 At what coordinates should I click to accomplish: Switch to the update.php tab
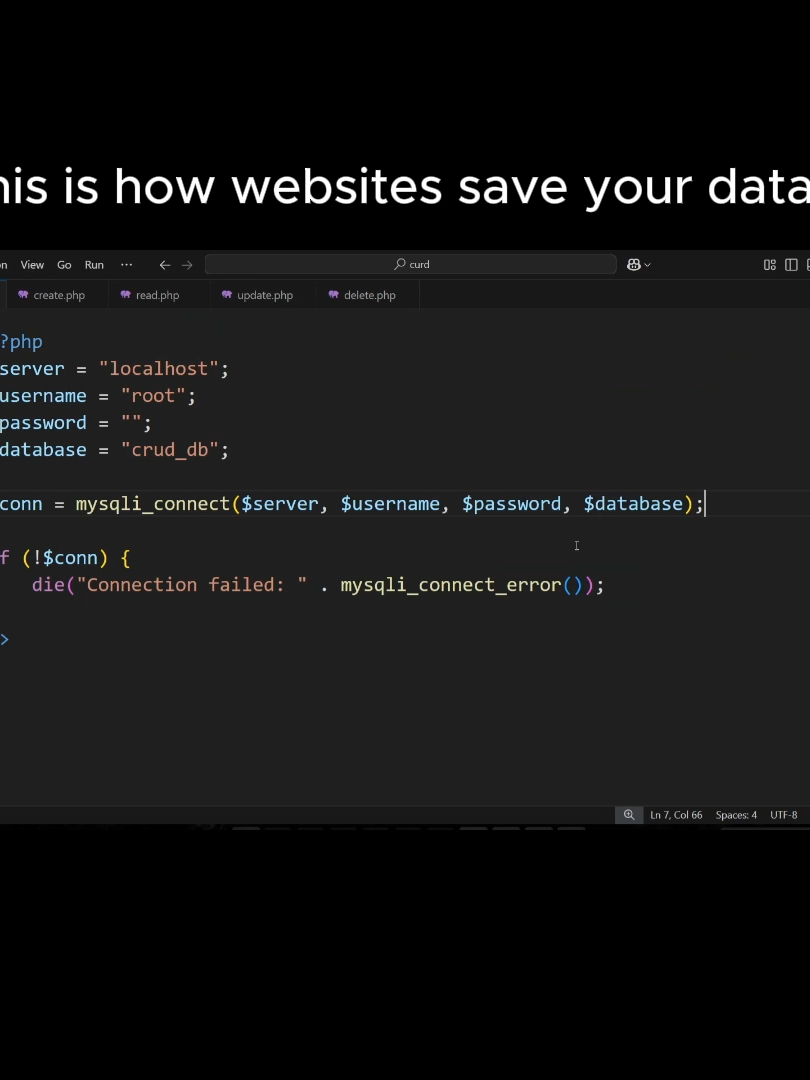pos(257,295)
